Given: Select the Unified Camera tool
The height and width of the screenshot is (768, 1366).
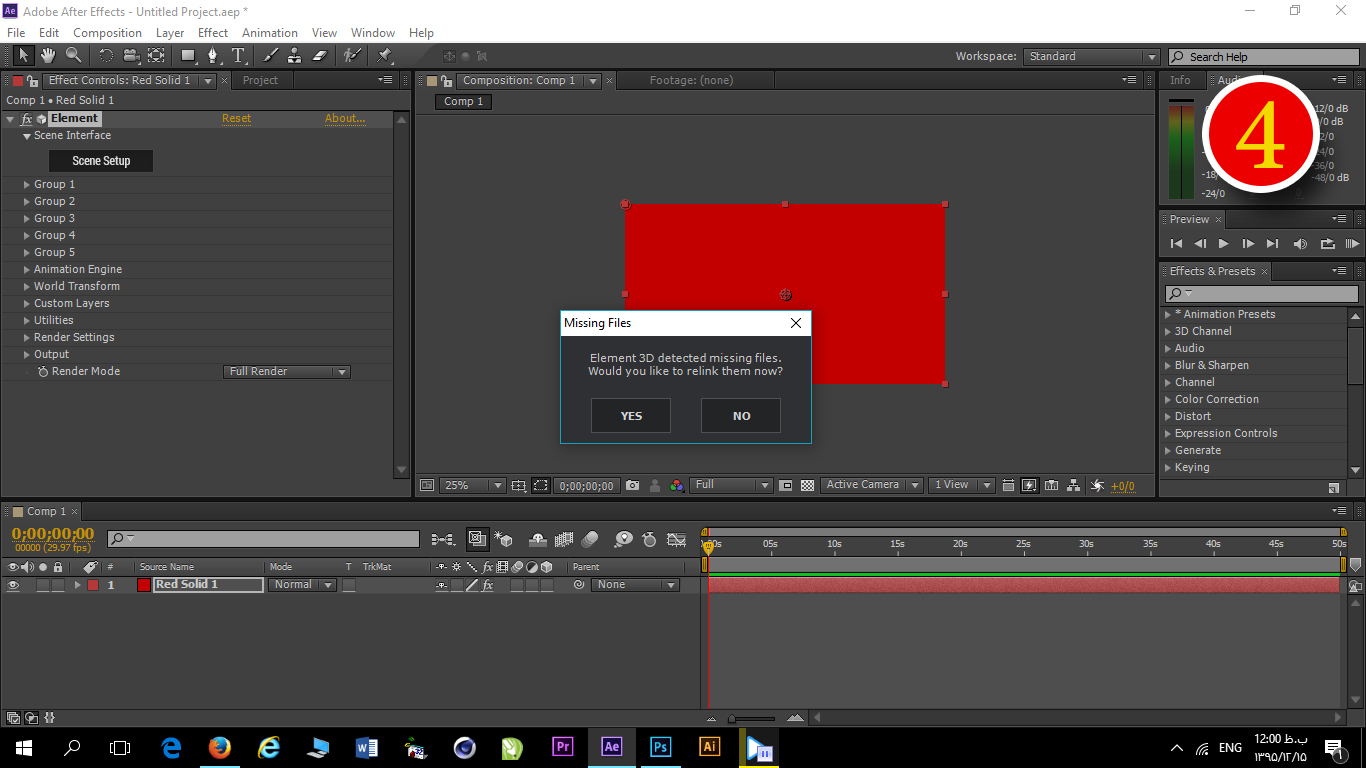Looking at the screenshot, I should pyautogui.click(x=131, y=56).
